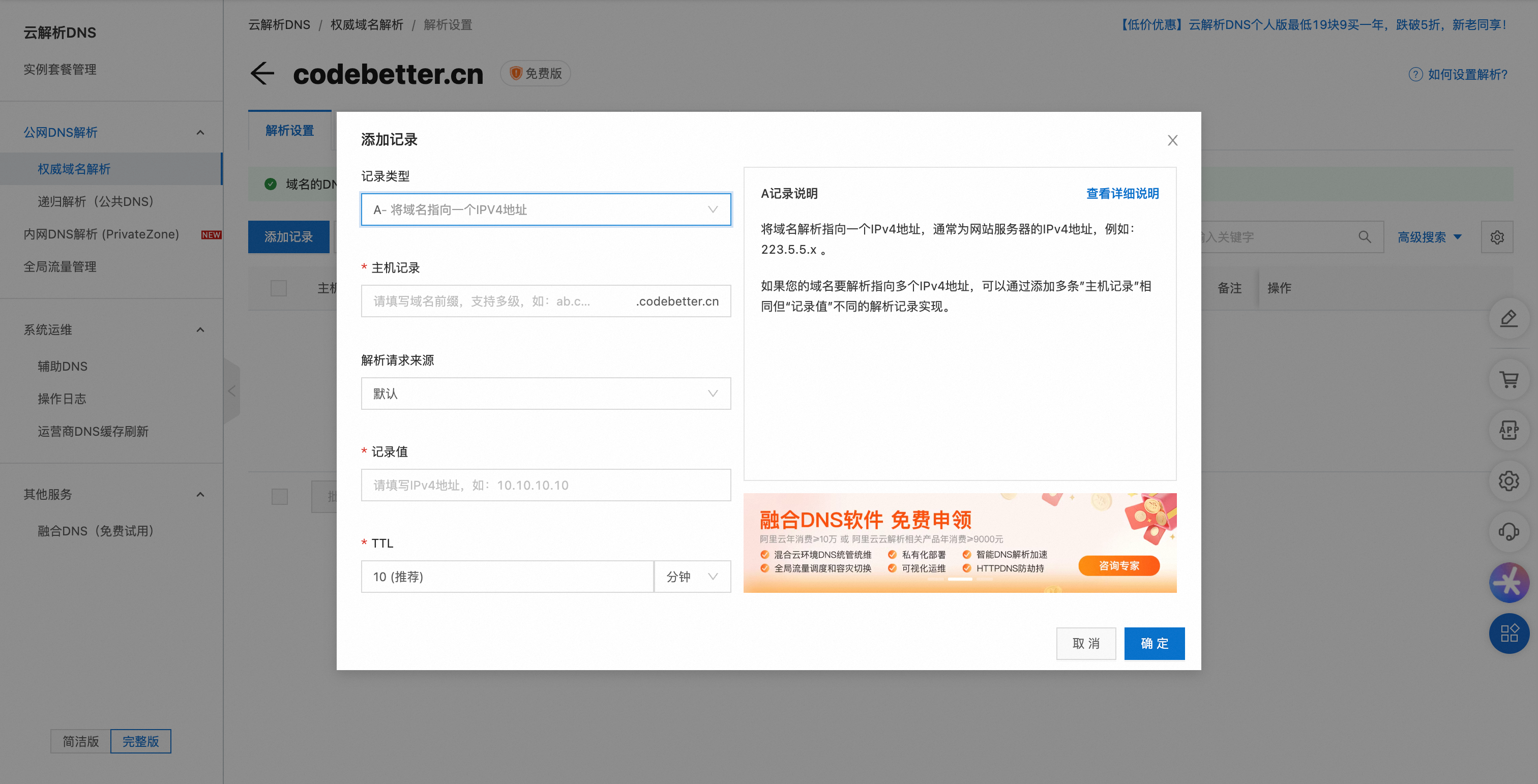The height and width of the screenshot is (784, 1538).
Task: Click the search magnifier icon
Action: [x=1364, y=237]
